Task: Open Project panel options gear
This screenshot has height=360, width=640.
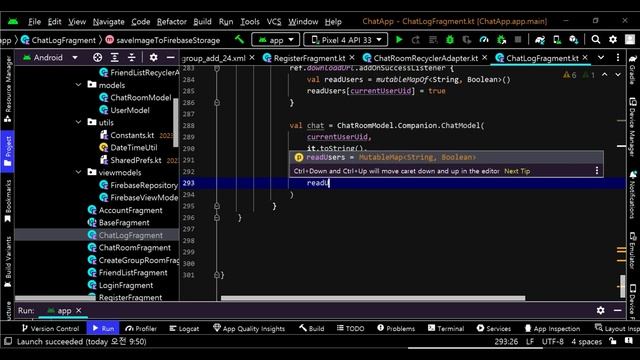Action: pos(153,58)
